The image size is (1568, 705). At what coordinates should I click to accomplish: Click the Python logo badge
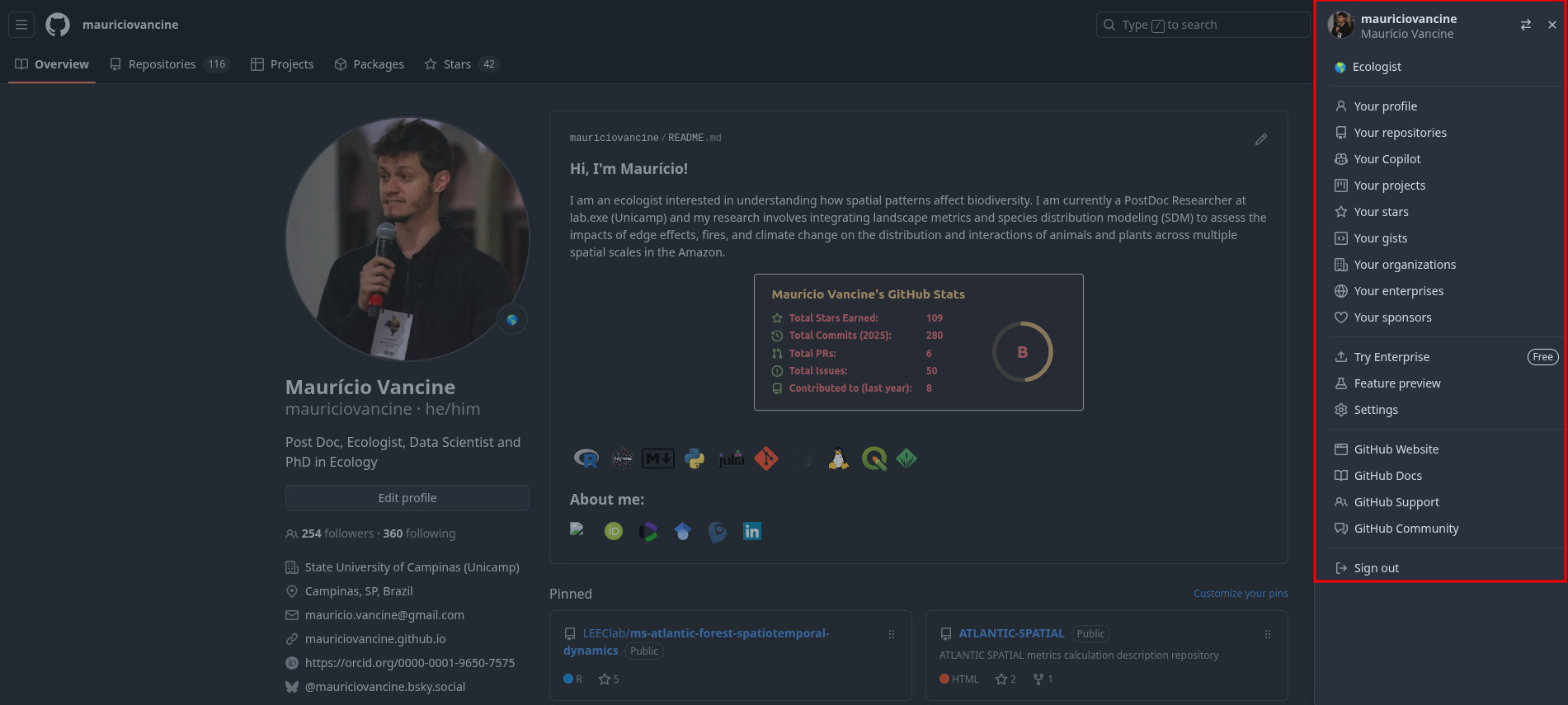click(x=695, y=458)
